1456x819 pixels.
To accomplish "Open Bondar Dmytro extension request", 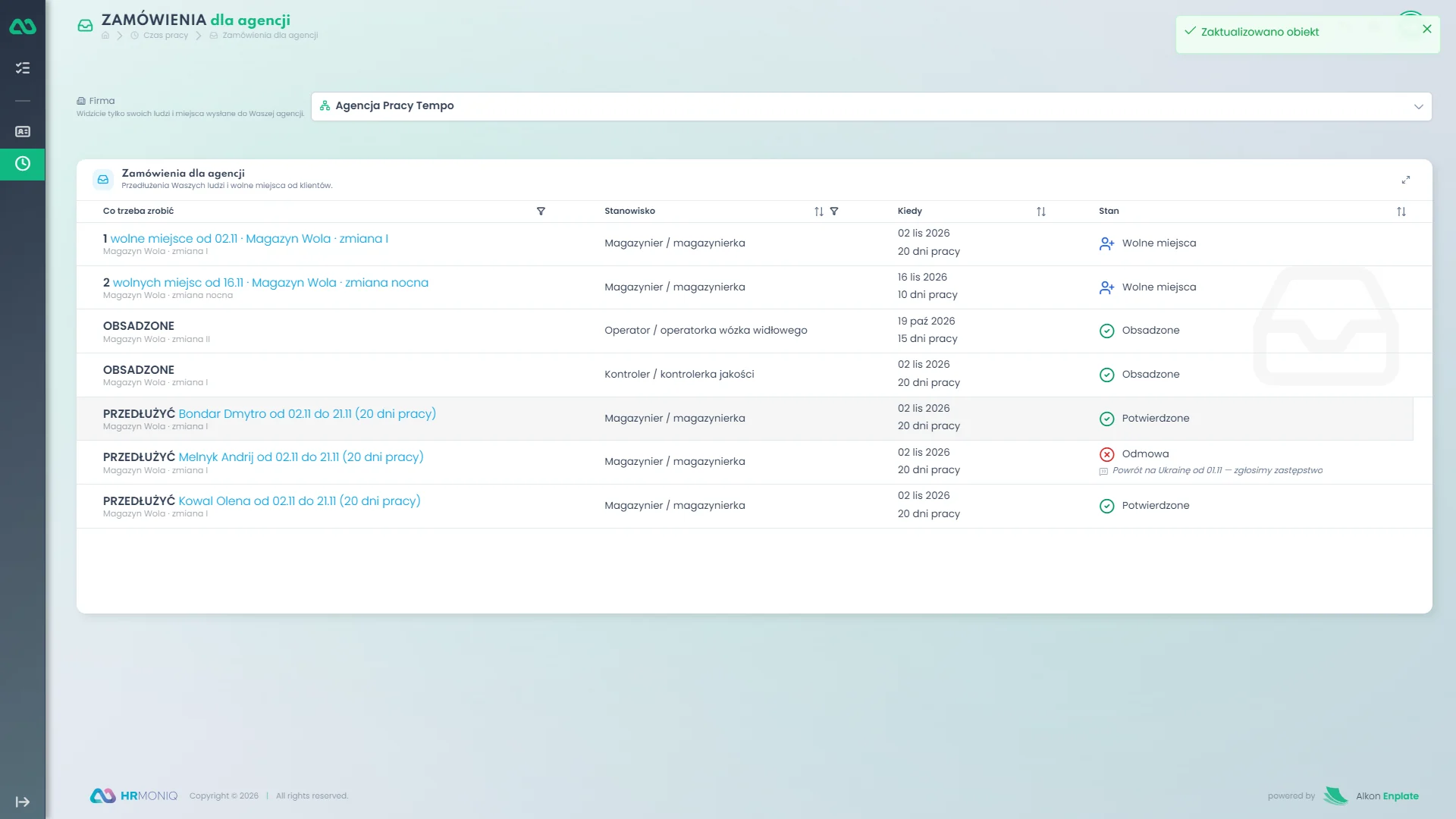I will pyautogui.click(x=307, y=414).
